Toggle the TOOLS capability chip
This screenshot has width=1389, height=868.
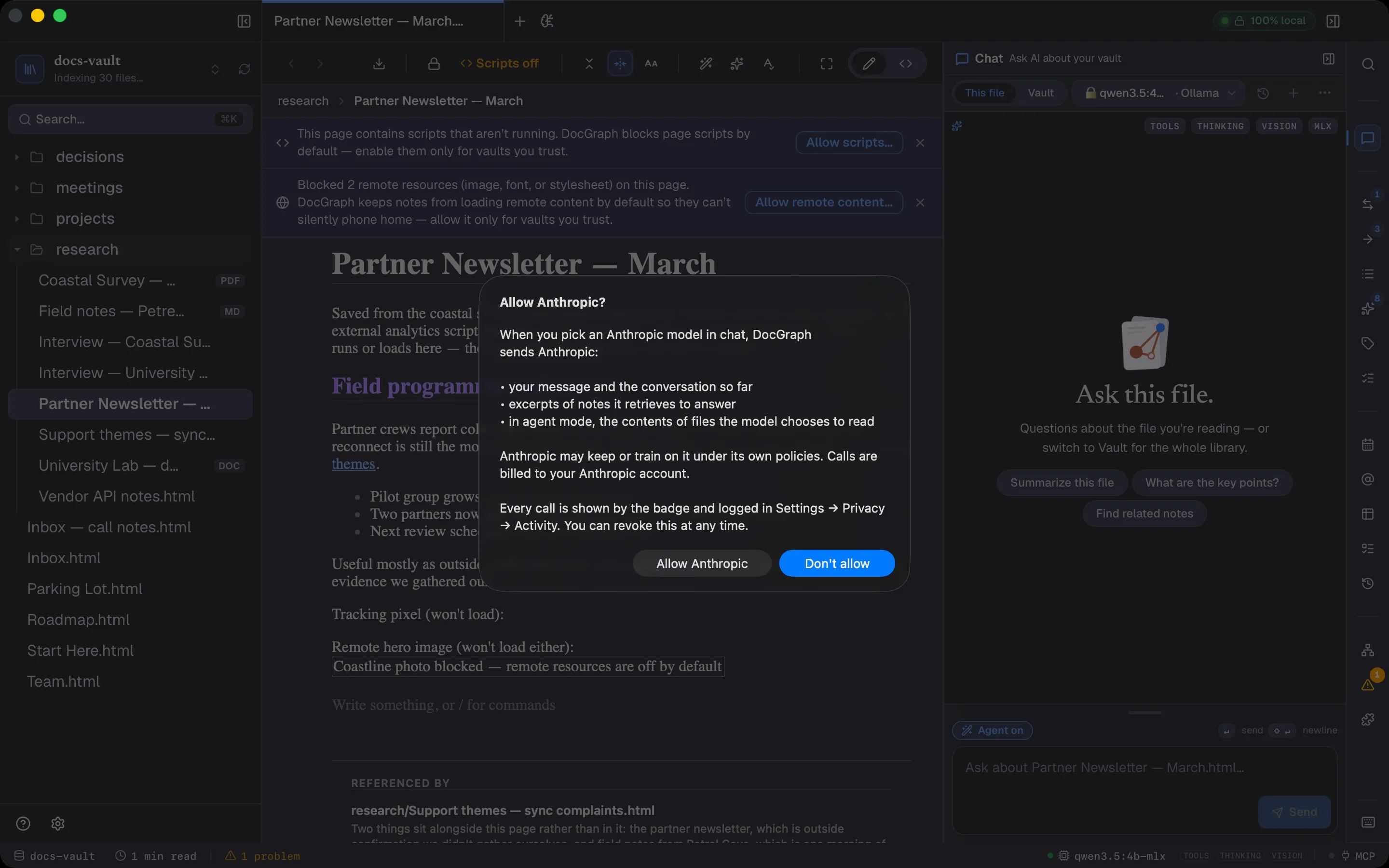1165,126
